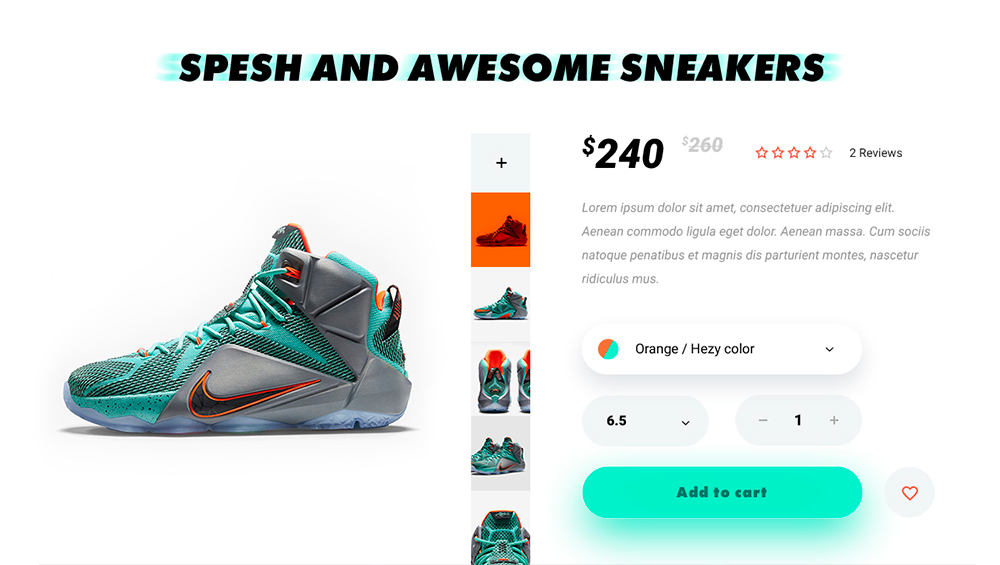Click the orange/teal color circle icon
1000x565 pixels.
pyautogui.click(x=608, y=349)
